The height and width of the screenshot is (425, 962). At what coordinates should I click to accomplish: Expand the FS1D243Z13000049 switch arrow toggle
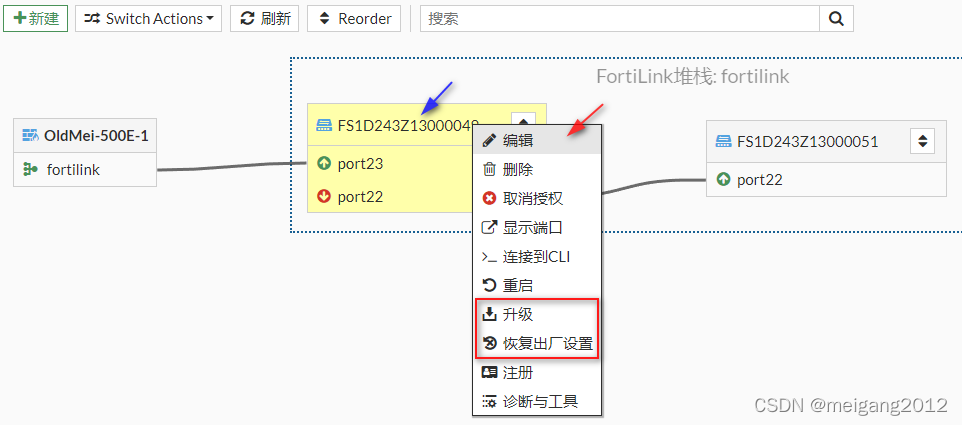pos(523,120)
